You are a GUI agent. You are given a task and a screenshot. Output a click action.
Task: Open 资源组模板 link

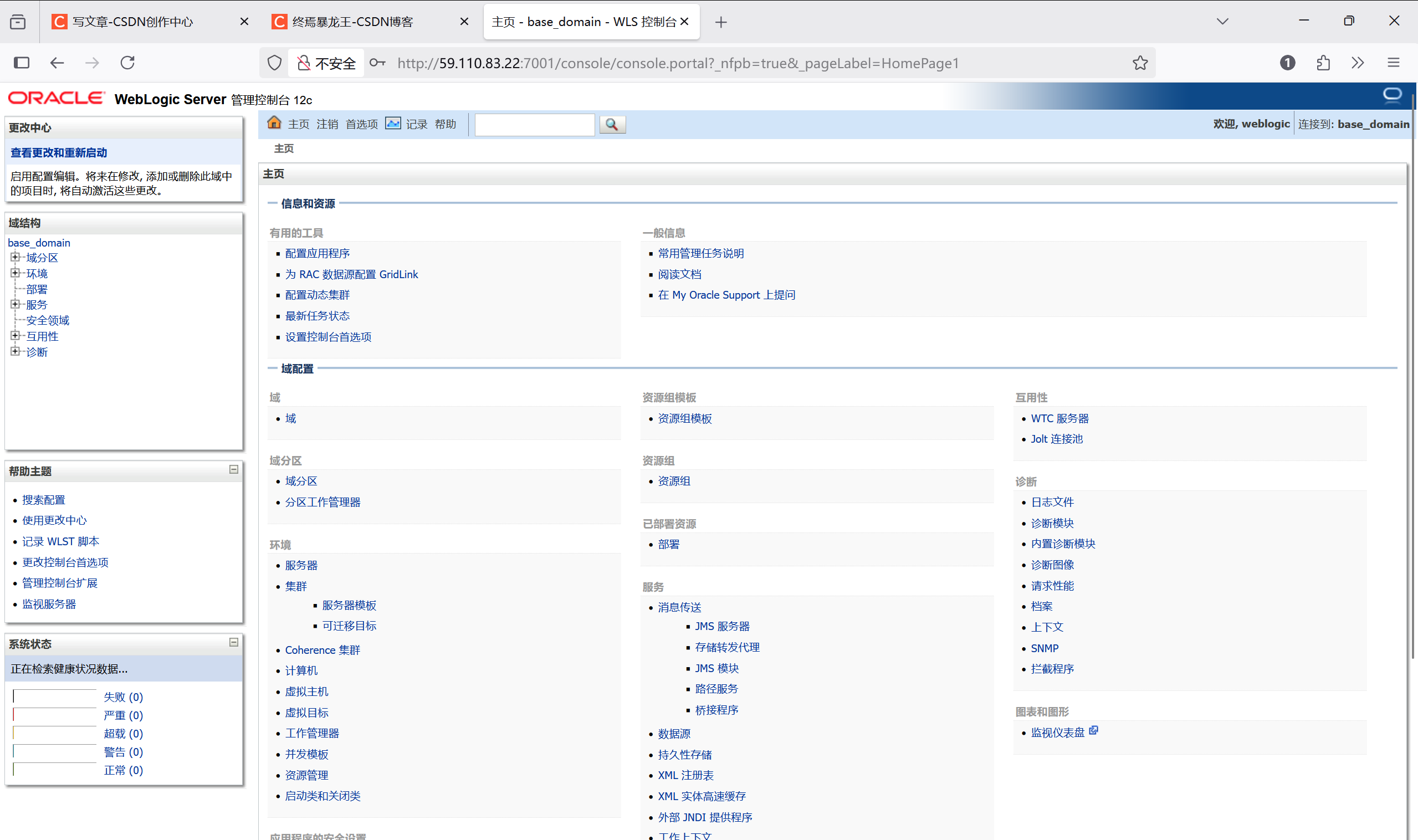684,419
